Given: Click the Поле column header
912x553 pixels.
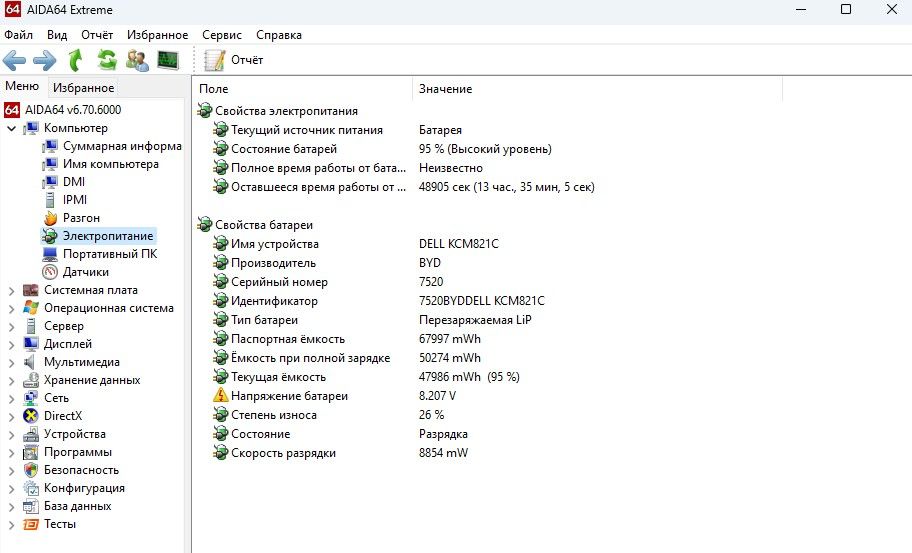Looking at the screenshot, I should pos(302,89).
